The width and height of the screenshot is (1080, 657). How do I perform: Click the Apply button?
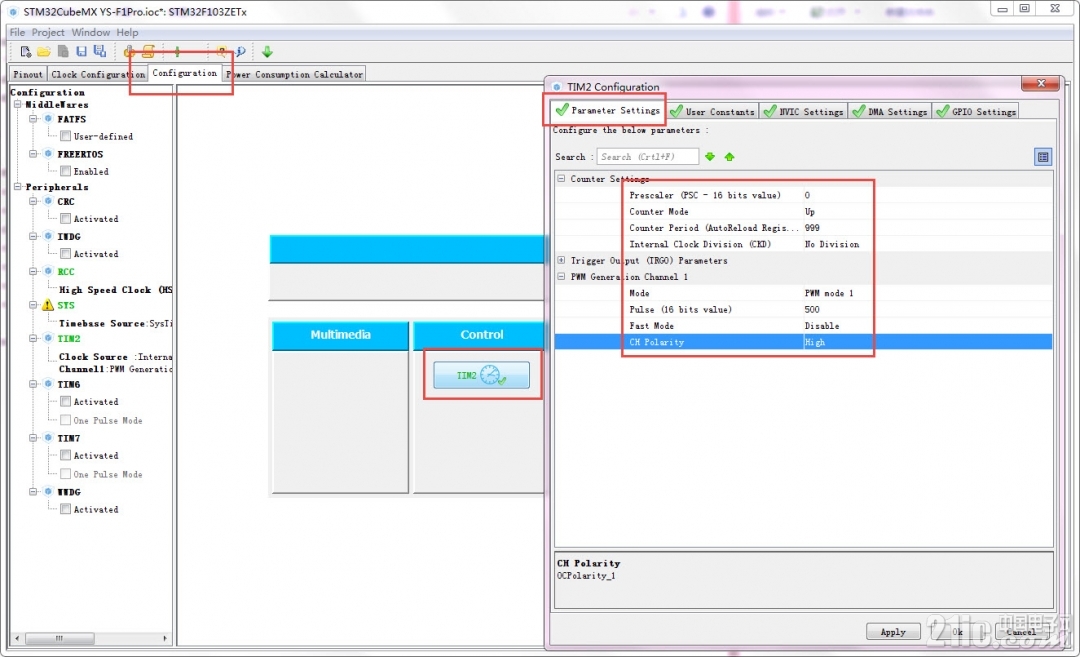coord(893,632)
